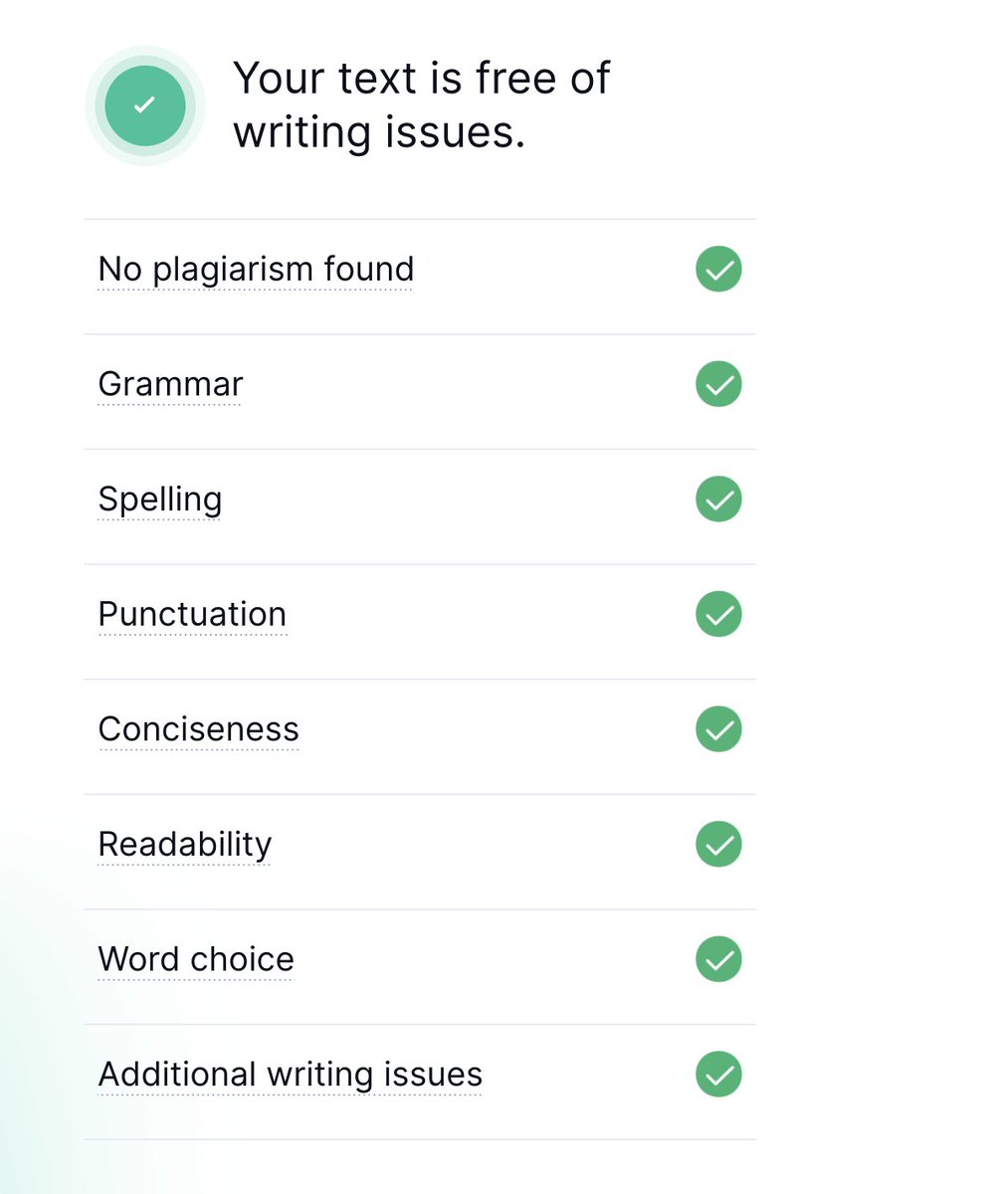This screenshot has height=1194, width=1008.
Task: Click the Spelling row's green checkmark icon
Action: [718, 499]
